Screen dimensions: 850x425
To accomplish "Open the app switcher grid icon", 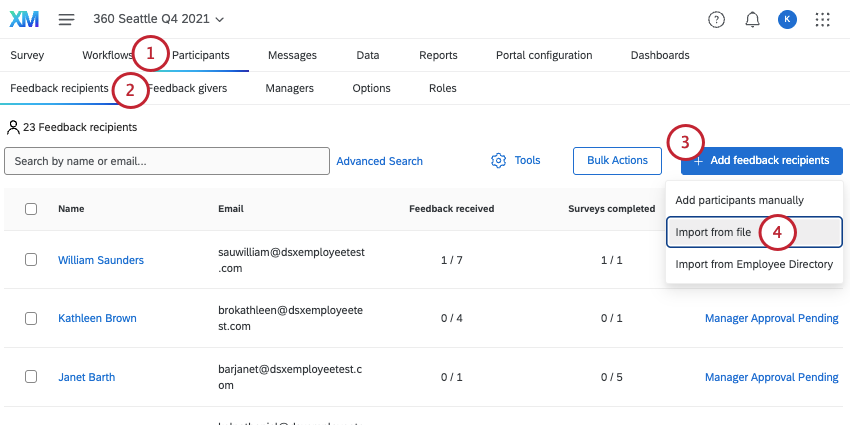I will pos(822,20).
